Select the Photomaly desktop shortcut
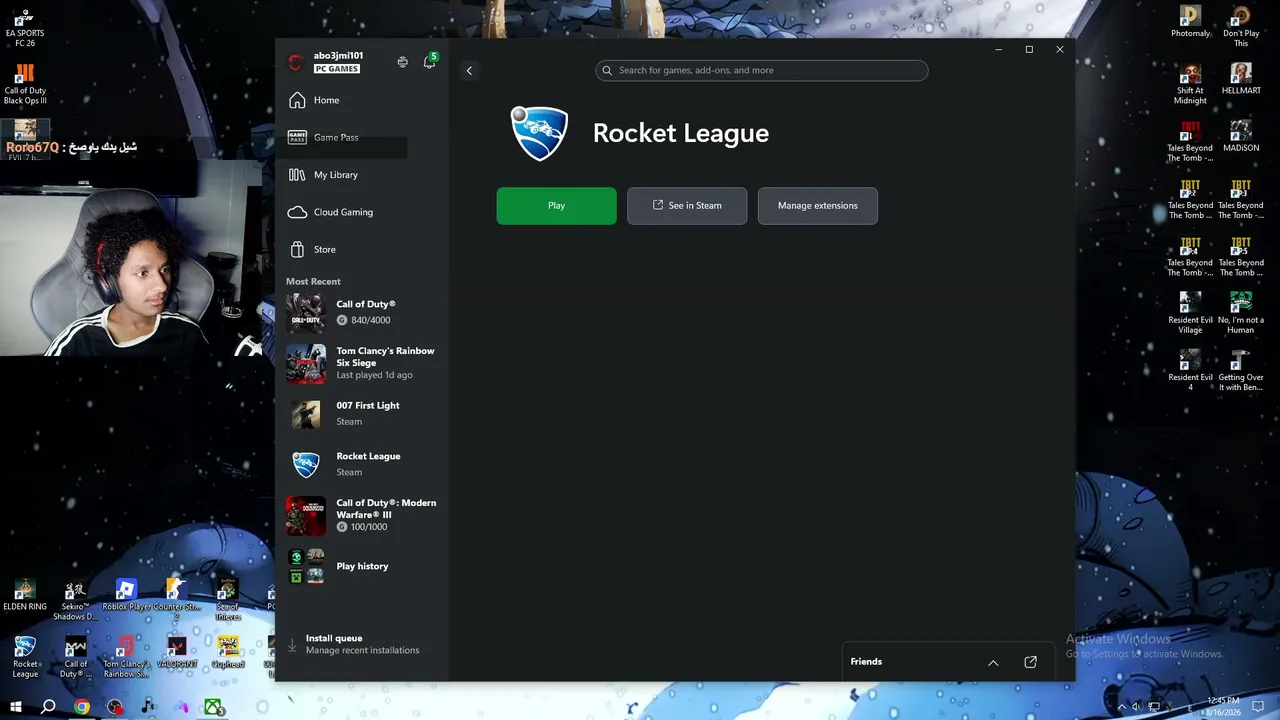 coord(1190,23)
